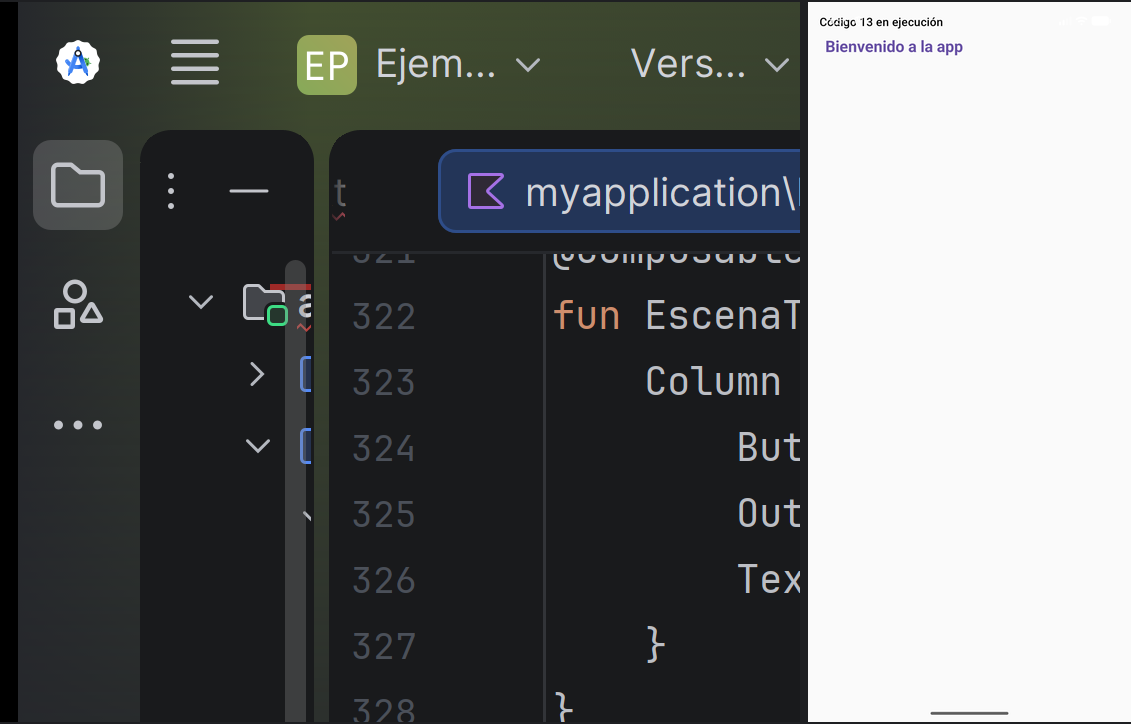Open the hamburger main menu

(195, 63)
